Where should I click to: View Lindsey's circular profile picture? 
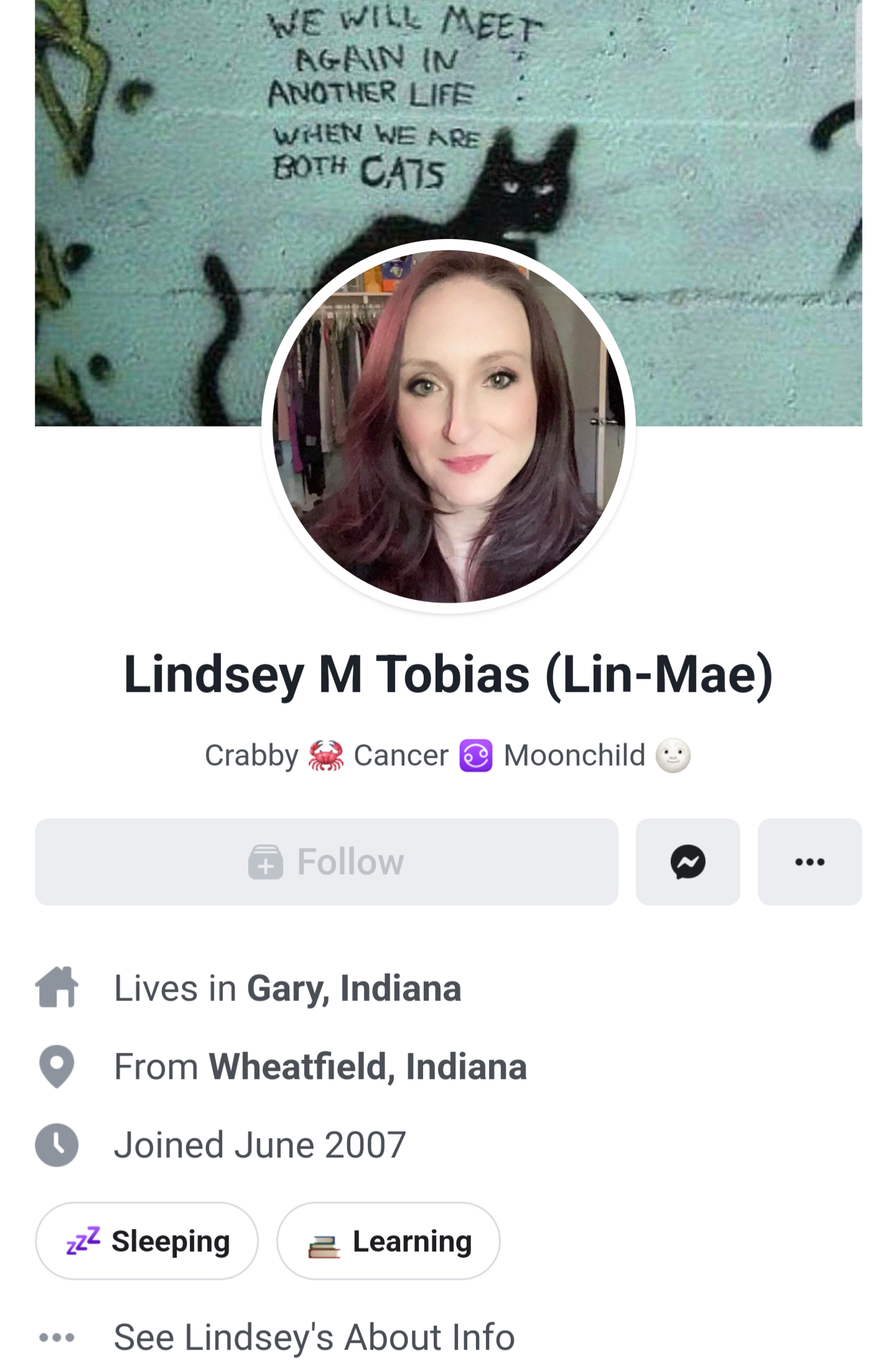click(449, 426)
